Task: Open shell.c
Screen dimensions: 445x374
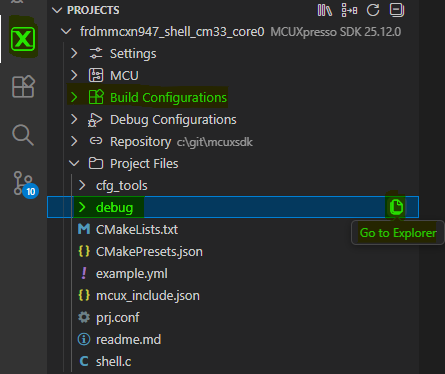Action: pyautogui.click(x=114, y=362)
